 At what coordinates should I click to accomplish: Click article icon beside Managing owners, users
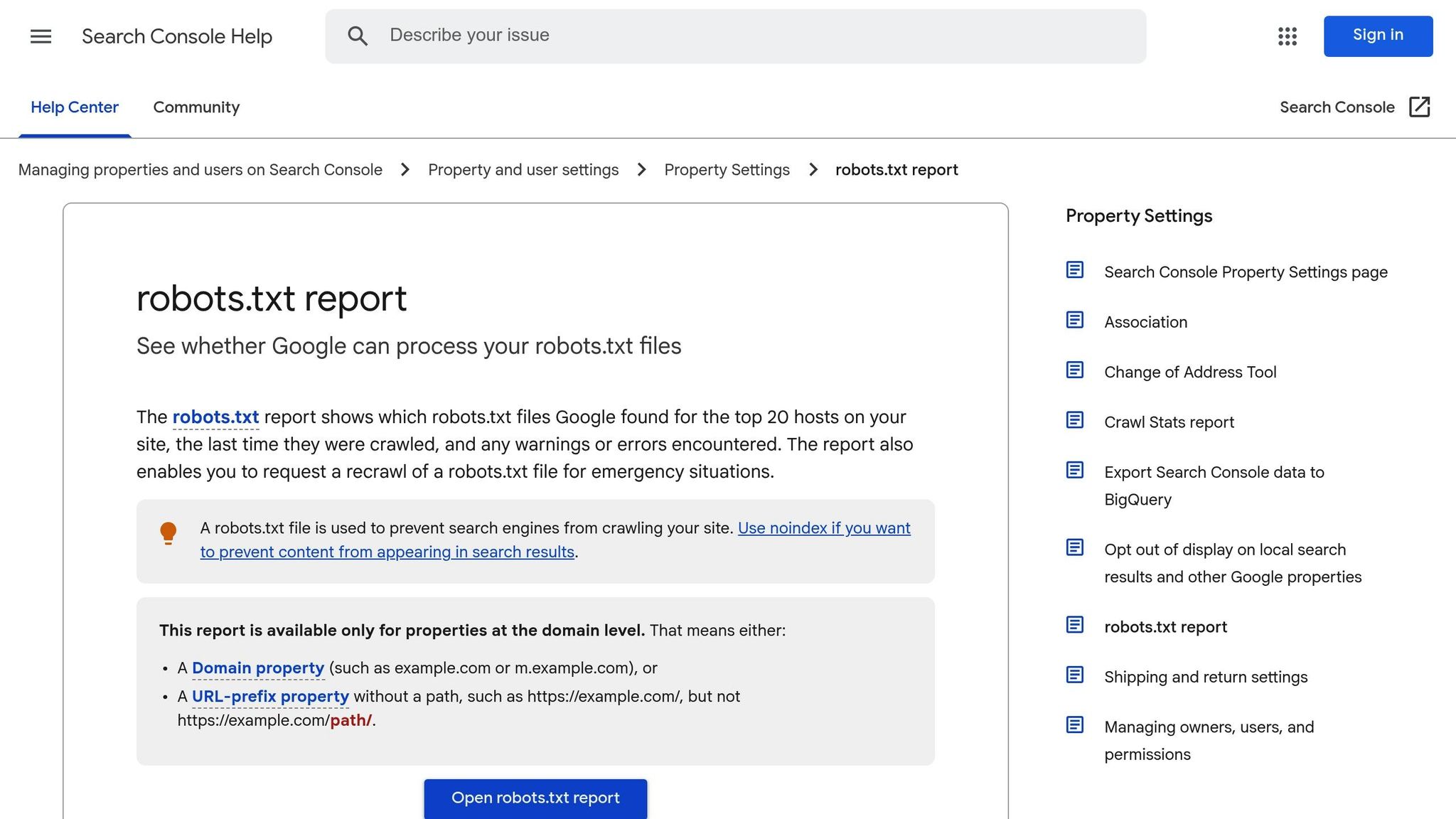[x=1075, y=725]
